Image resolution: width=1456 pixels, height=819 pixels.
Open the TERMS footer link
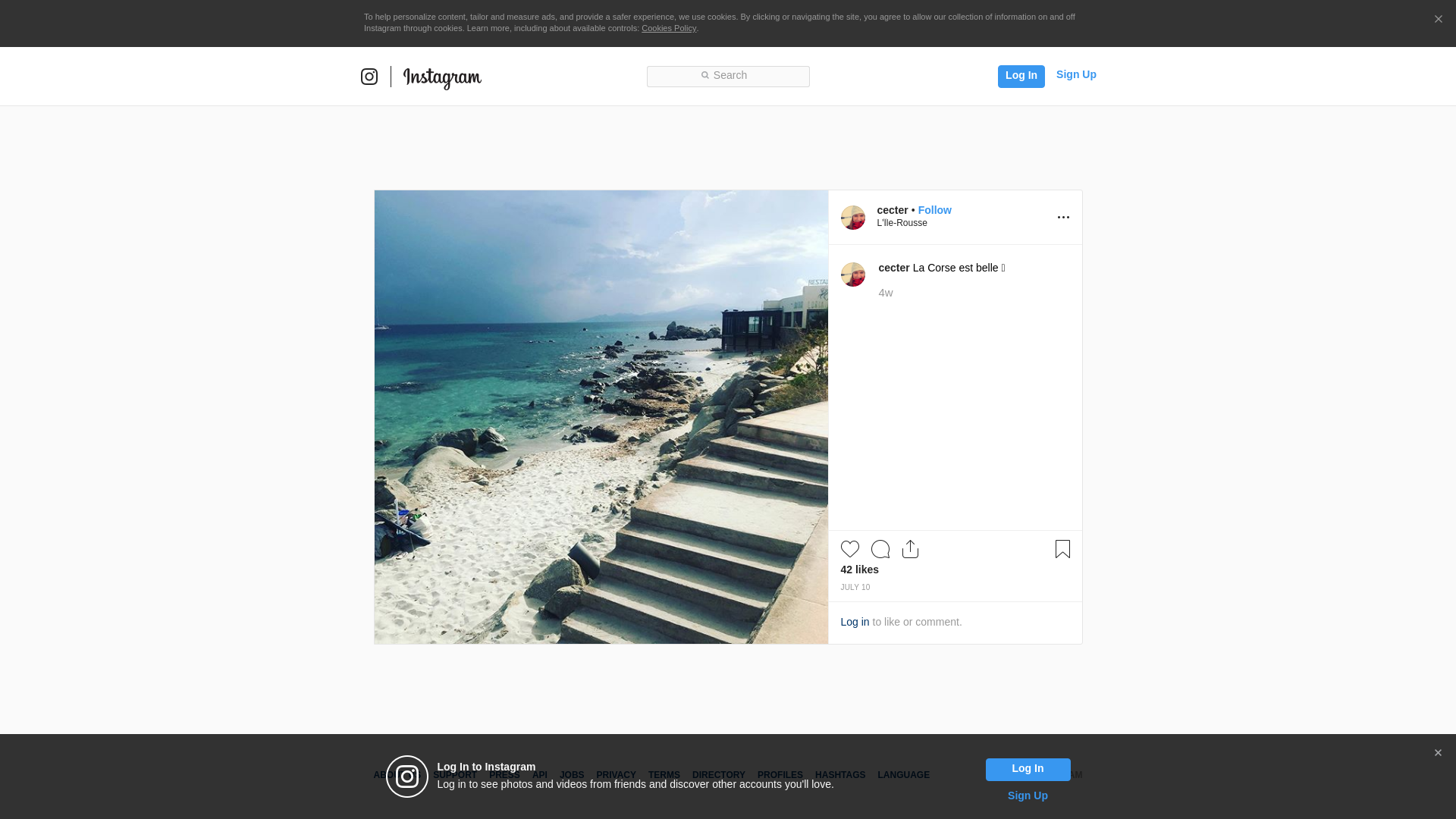coord(664,775)
